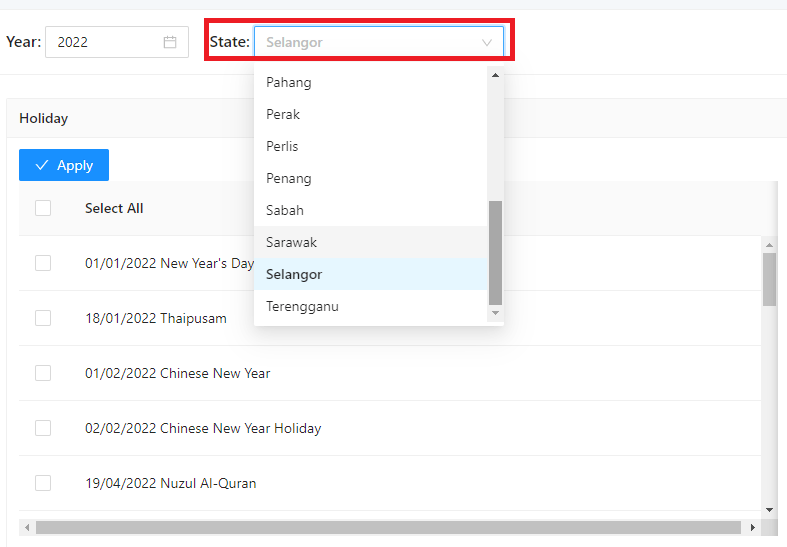Pick Sarawak from the state options
The width and height of the screenshot is (787, 547).
click(291, 242)
